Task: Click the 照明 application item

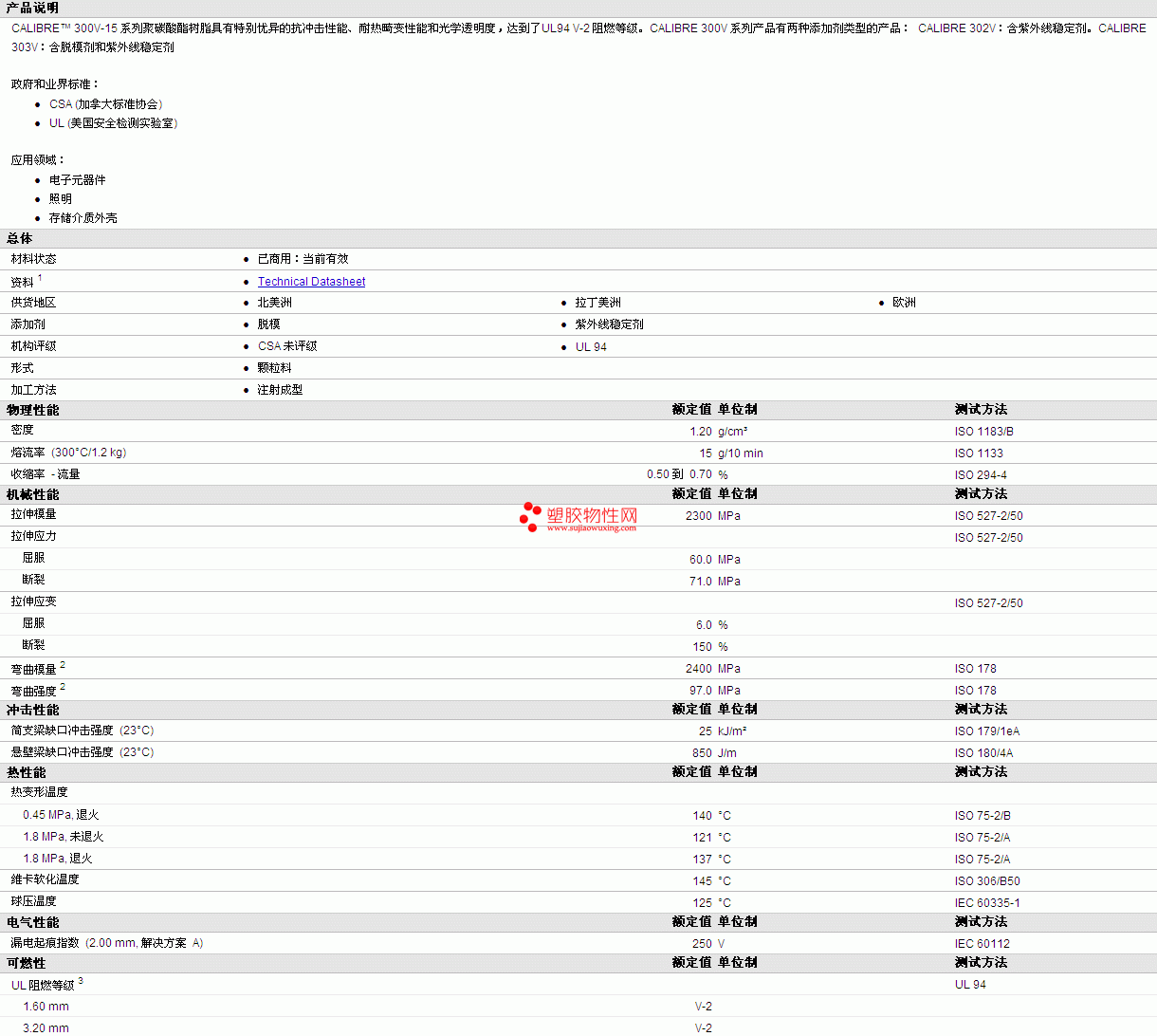Action: tap(61, 199)
